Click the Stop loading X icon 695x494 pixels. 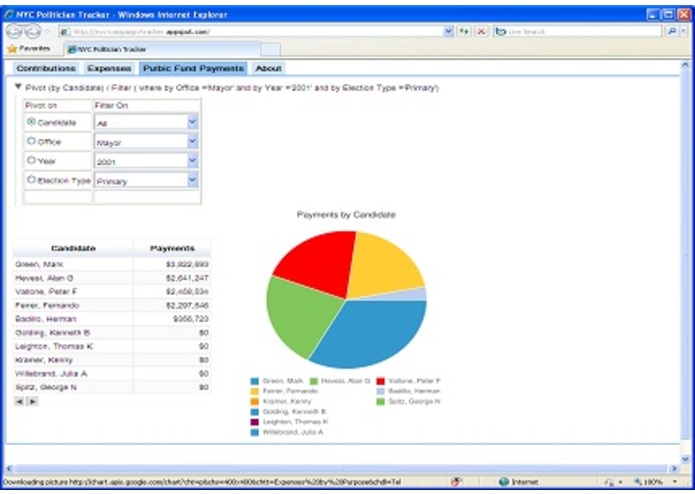(x=481, y=31)
